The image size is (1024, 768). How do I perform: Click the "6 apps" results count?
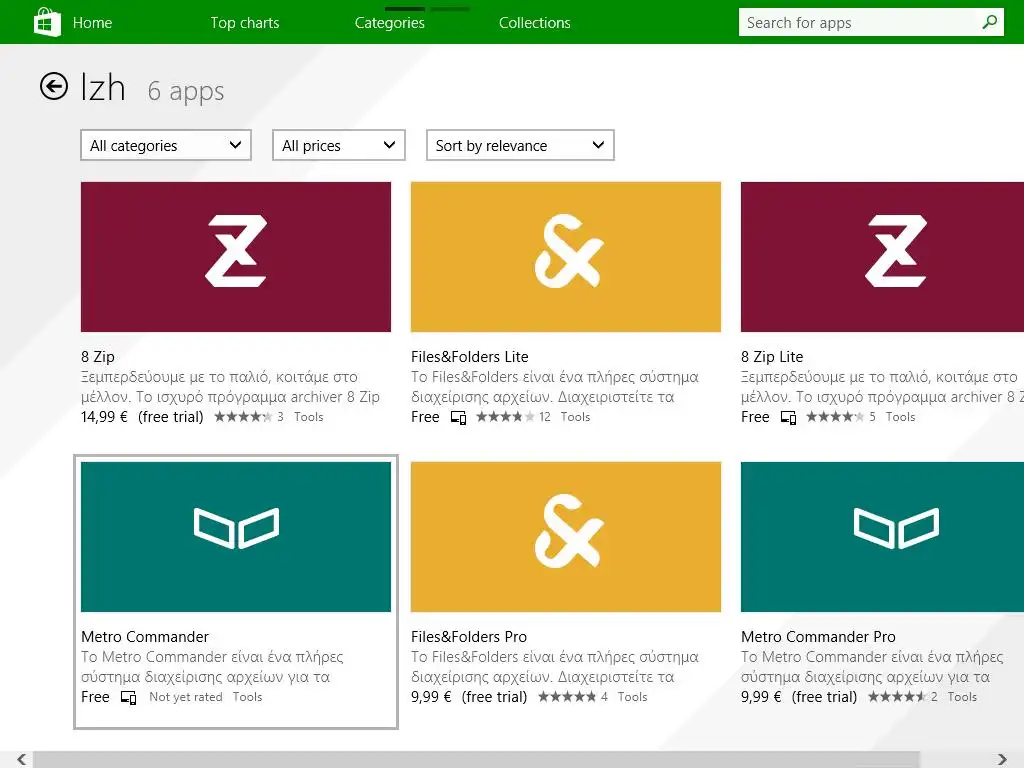185,91
